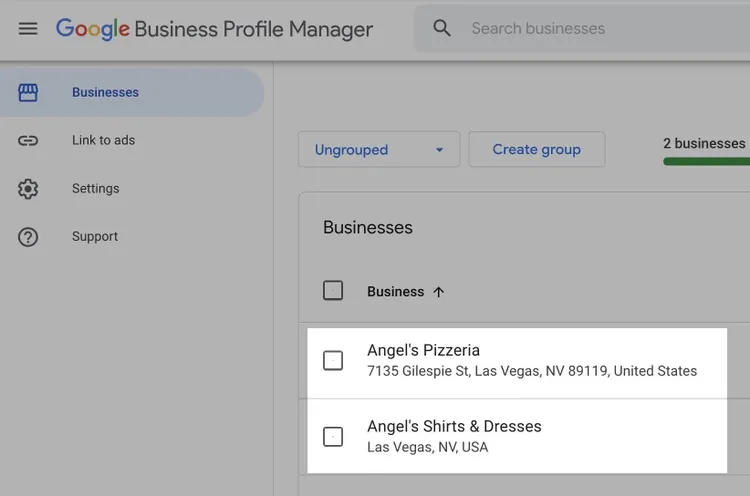Expand the Ungrouped dropdown

[x=379, y=149]
